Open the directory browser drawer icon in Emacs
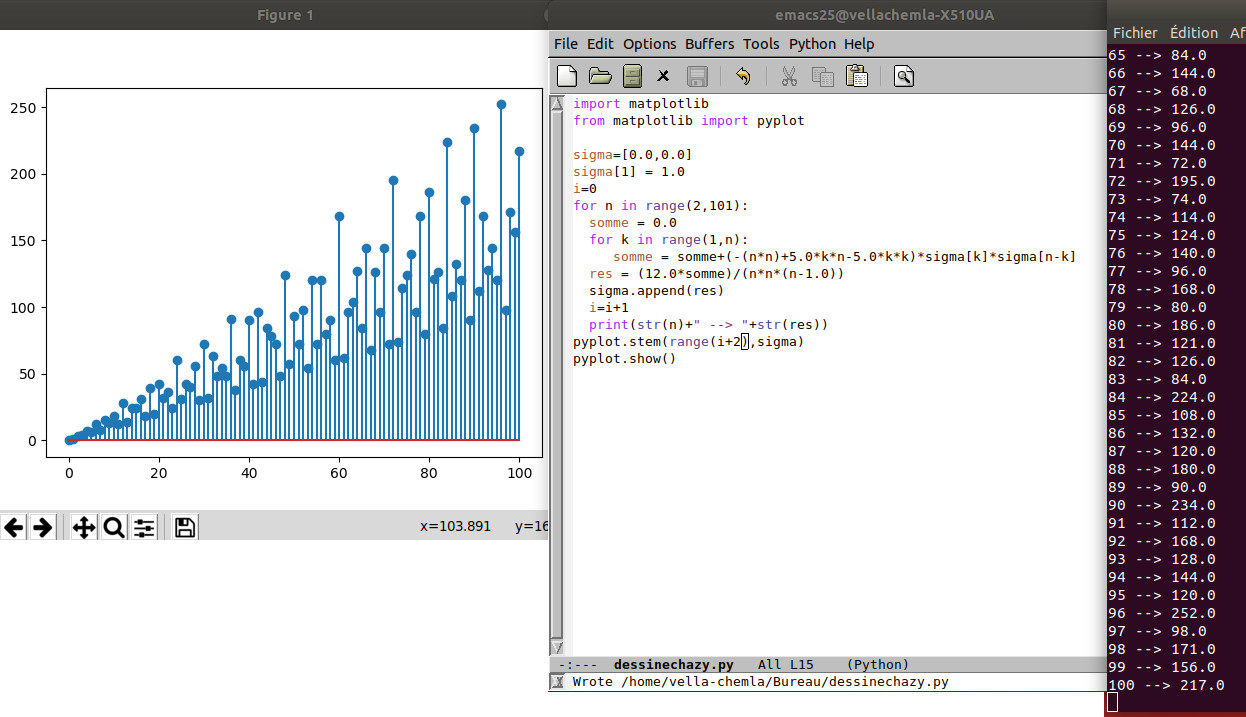 pos(632,76)
